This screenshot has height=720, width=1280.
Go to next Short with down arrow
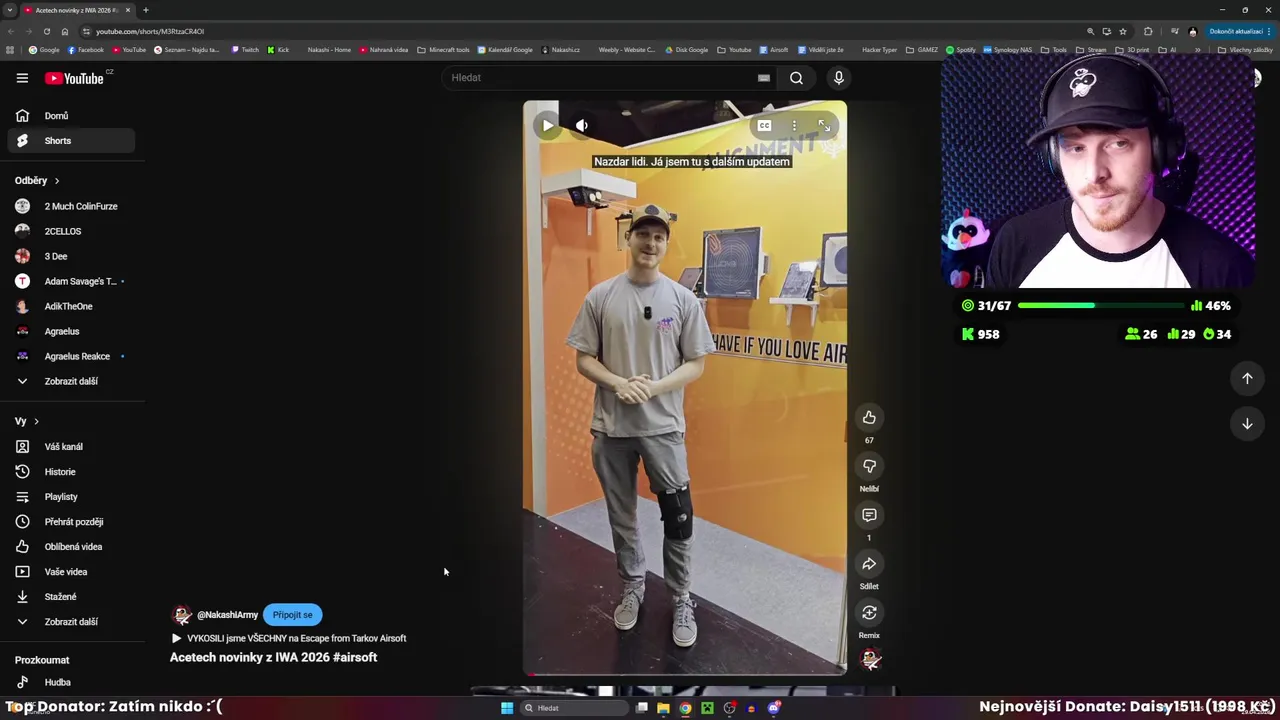[1247, 424]
